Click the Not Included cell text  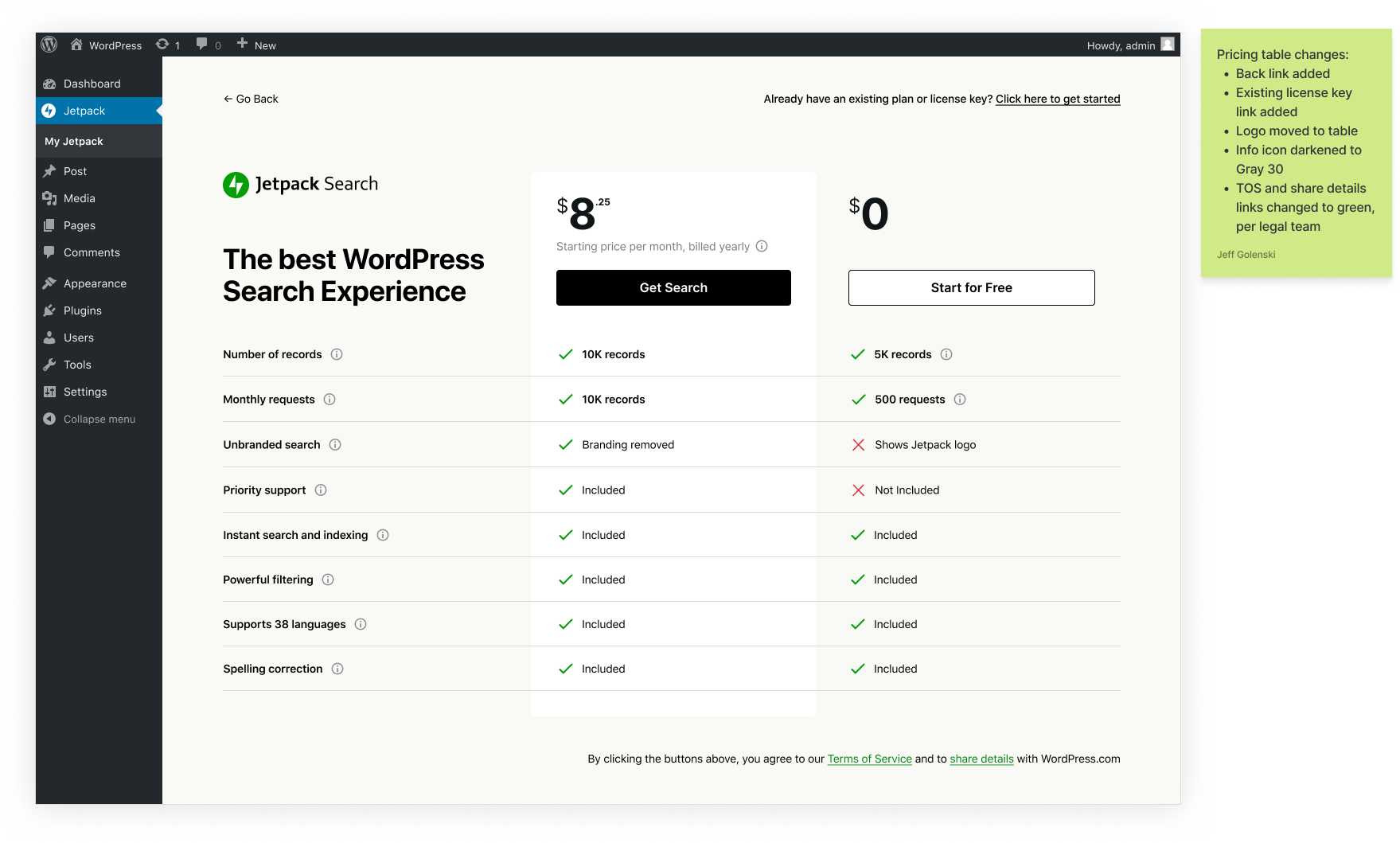click(907, 490)
